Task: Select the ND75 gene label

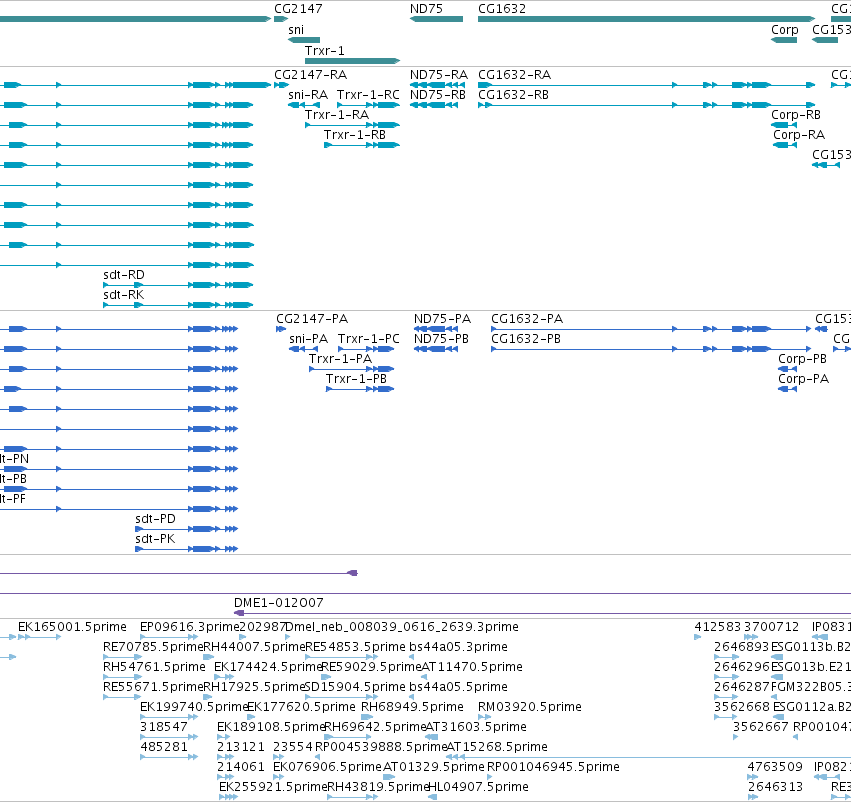Action: tap(426, 9)
